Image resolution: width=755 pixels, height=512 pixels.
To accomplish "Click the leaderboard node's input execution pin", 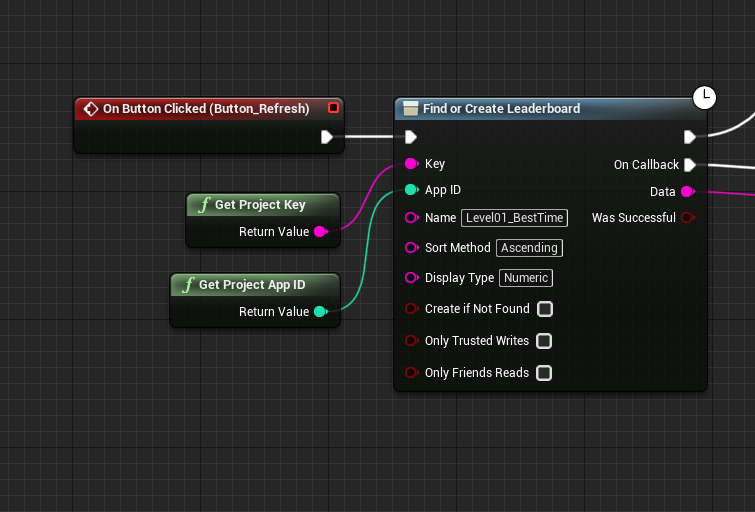I will (x=411, y=137).
